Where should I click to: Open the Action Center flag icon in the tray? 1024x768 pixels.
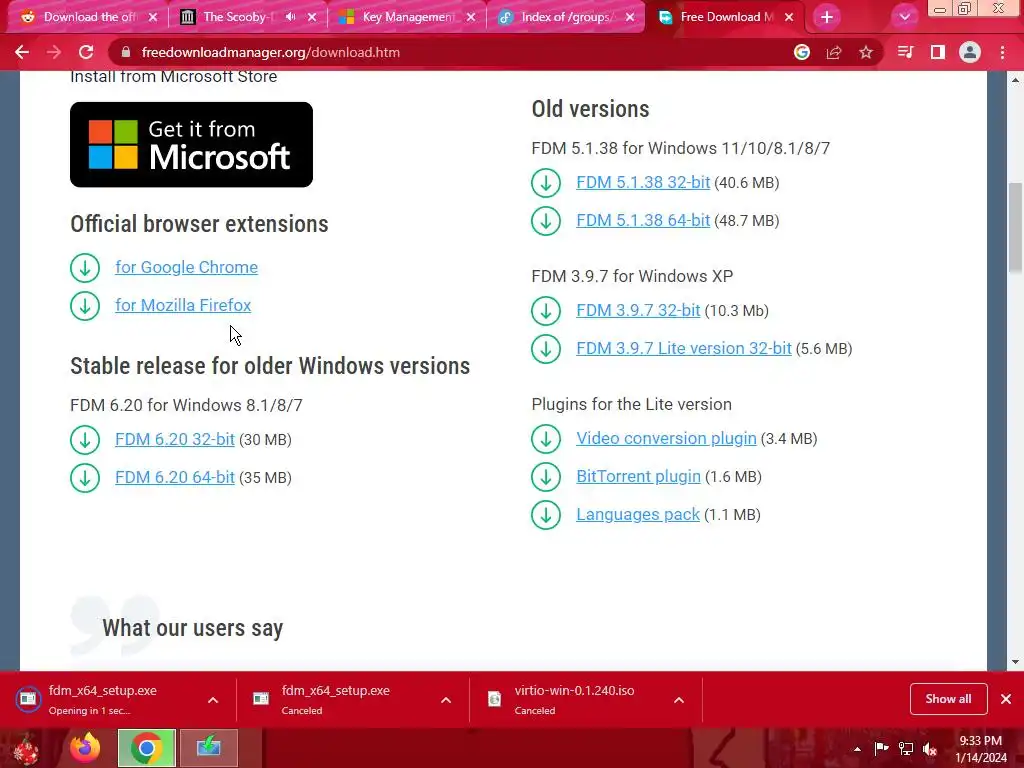tap(881, 749)
